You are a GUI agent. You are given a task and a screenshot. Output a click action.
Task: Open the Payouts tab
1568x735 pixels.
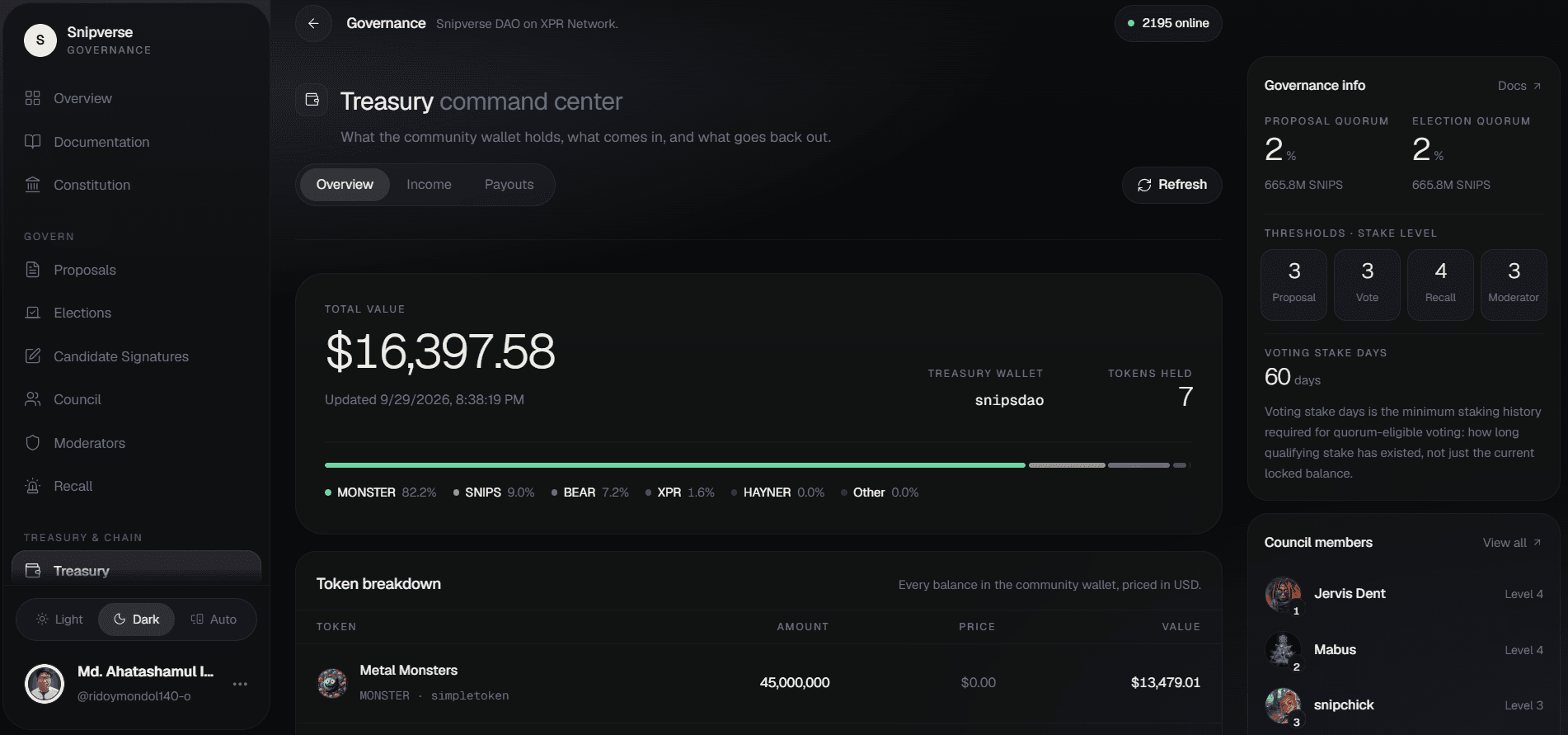509,185
